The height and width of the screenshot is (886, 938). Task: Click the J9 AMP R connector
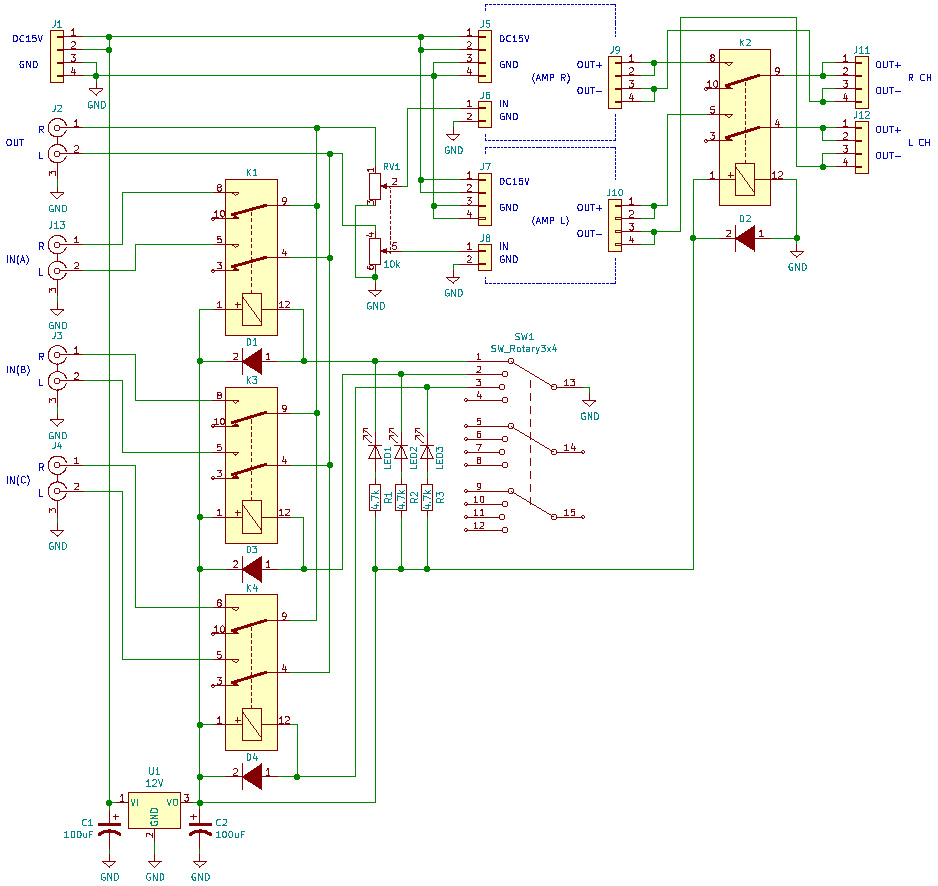click(x=615, y=78)
